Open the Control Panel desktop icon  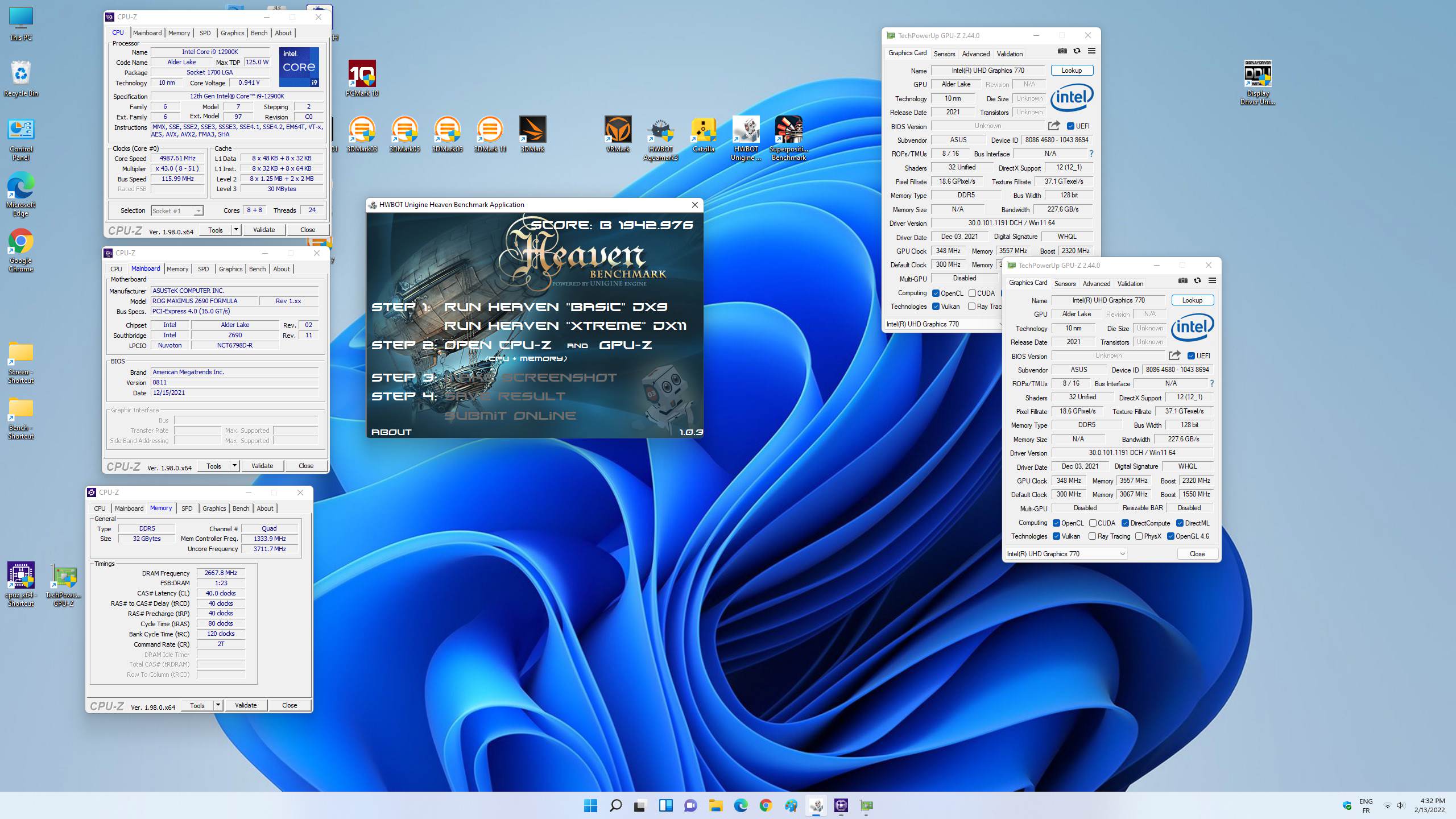click(20, 139)
